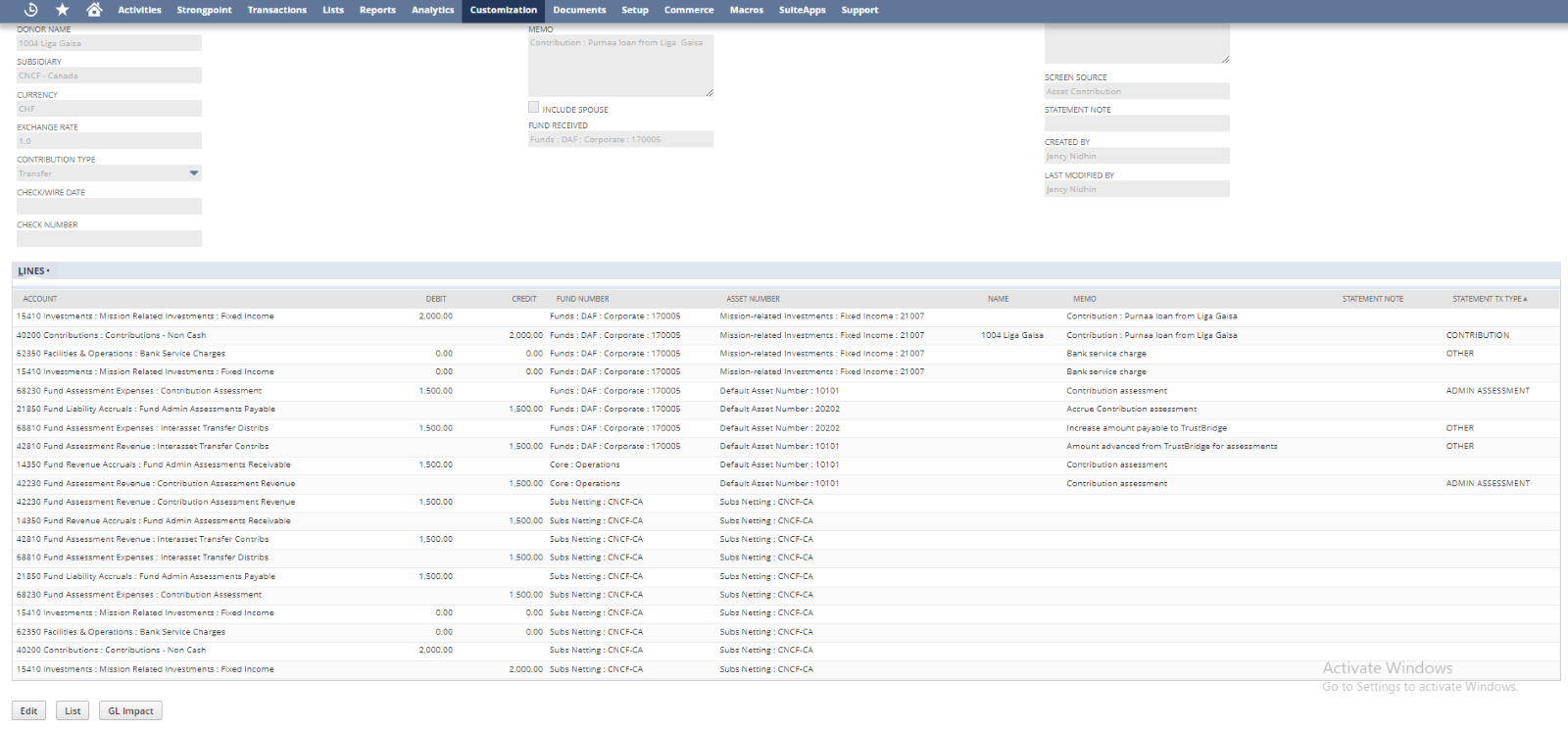This screenshot has width=1568, height=730.
Task: Select the Lines subtab
Action: pos(32,271)
